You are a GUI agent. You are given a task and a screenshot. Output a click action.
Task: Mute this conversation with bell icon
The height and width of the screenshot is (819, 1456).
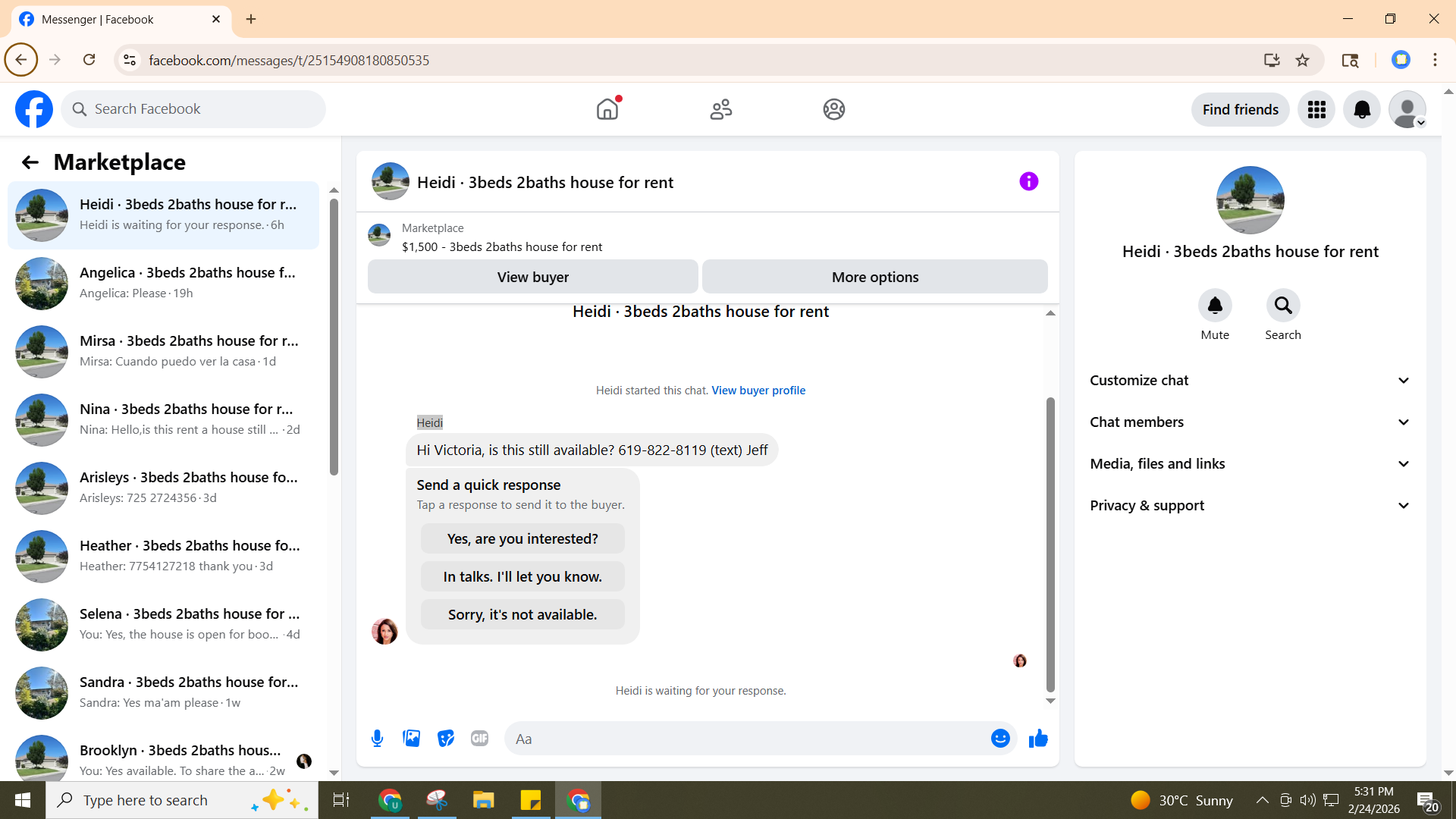pos(1214,306)
